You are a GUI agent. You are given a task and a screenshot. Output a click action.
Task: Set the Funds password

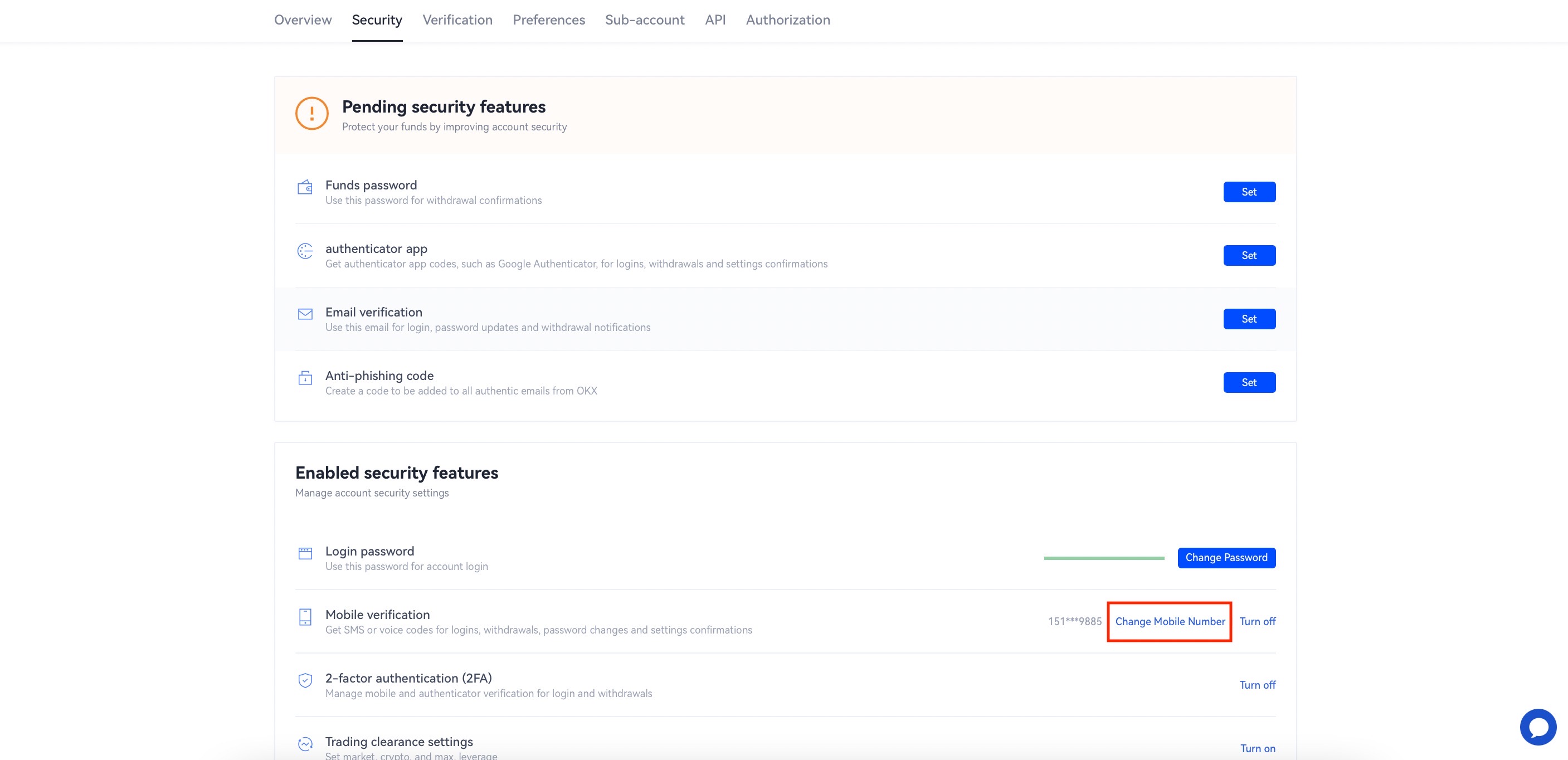pos(1249,192)
